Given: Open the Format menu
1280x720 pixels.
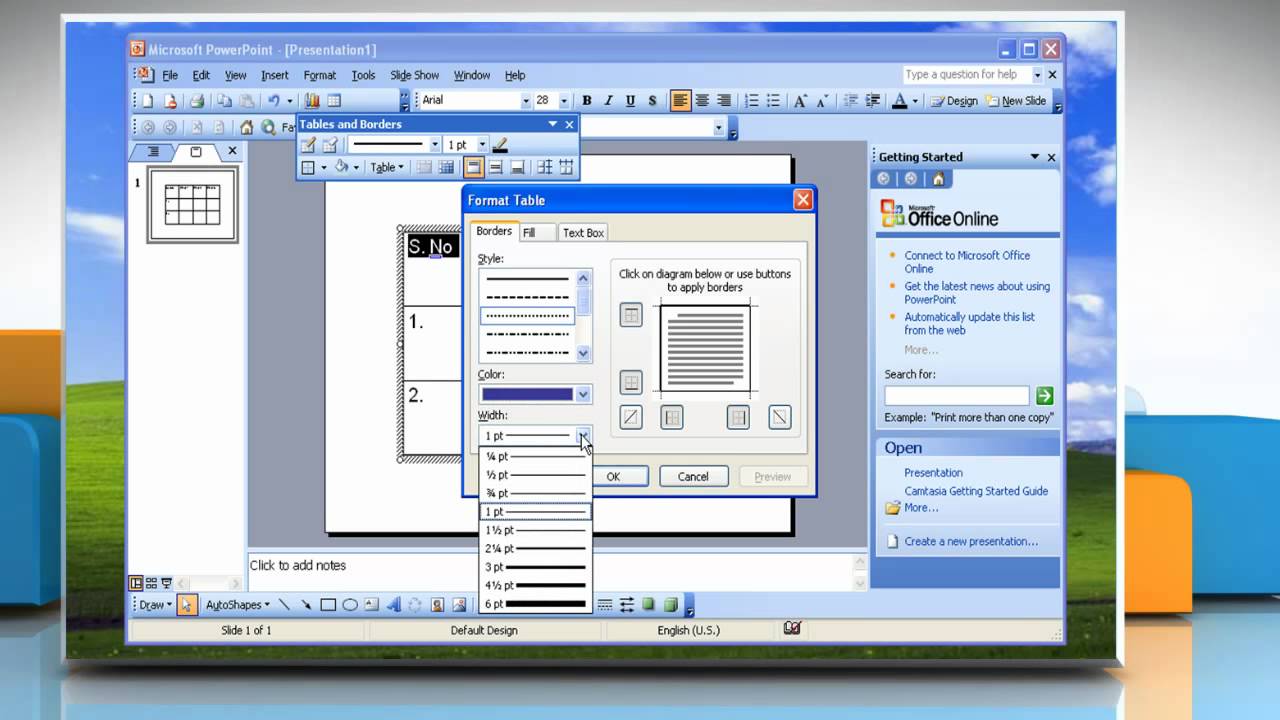Looking at the screenshot, I should click(x=320, y=75).
